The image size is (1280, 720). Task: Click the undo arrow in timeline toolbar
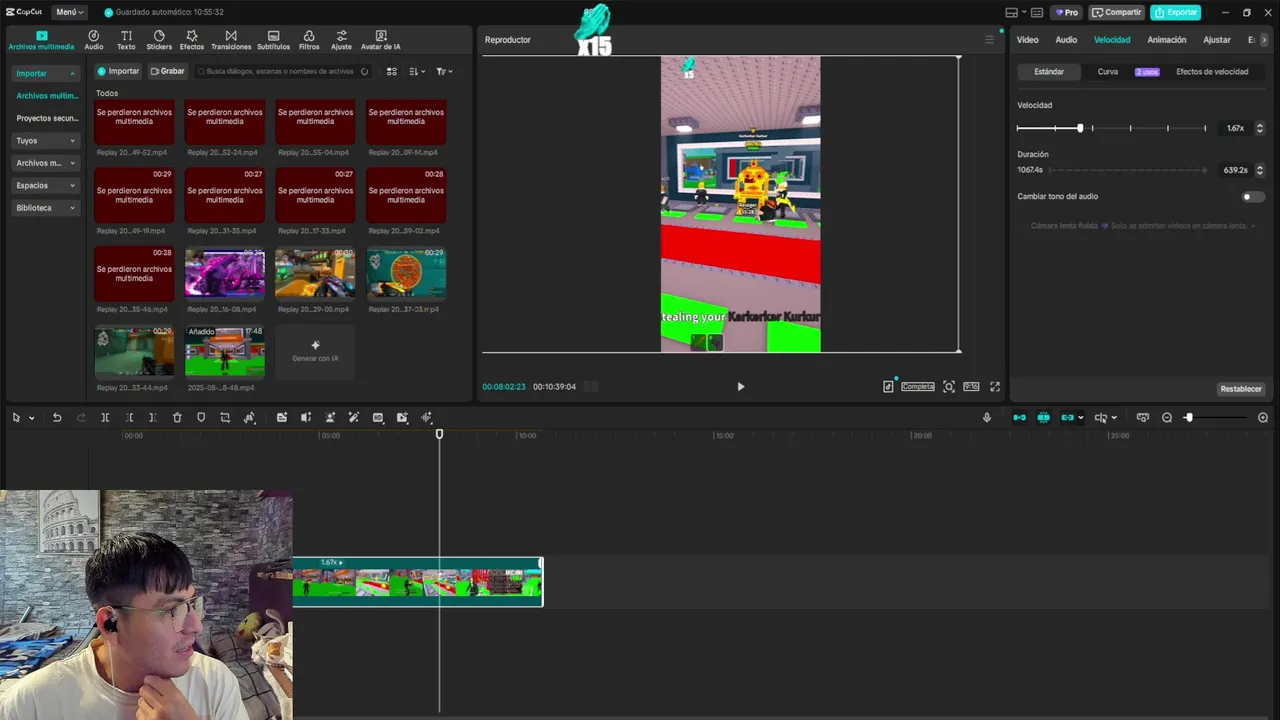pyautogui.click(x=57, y=417)
